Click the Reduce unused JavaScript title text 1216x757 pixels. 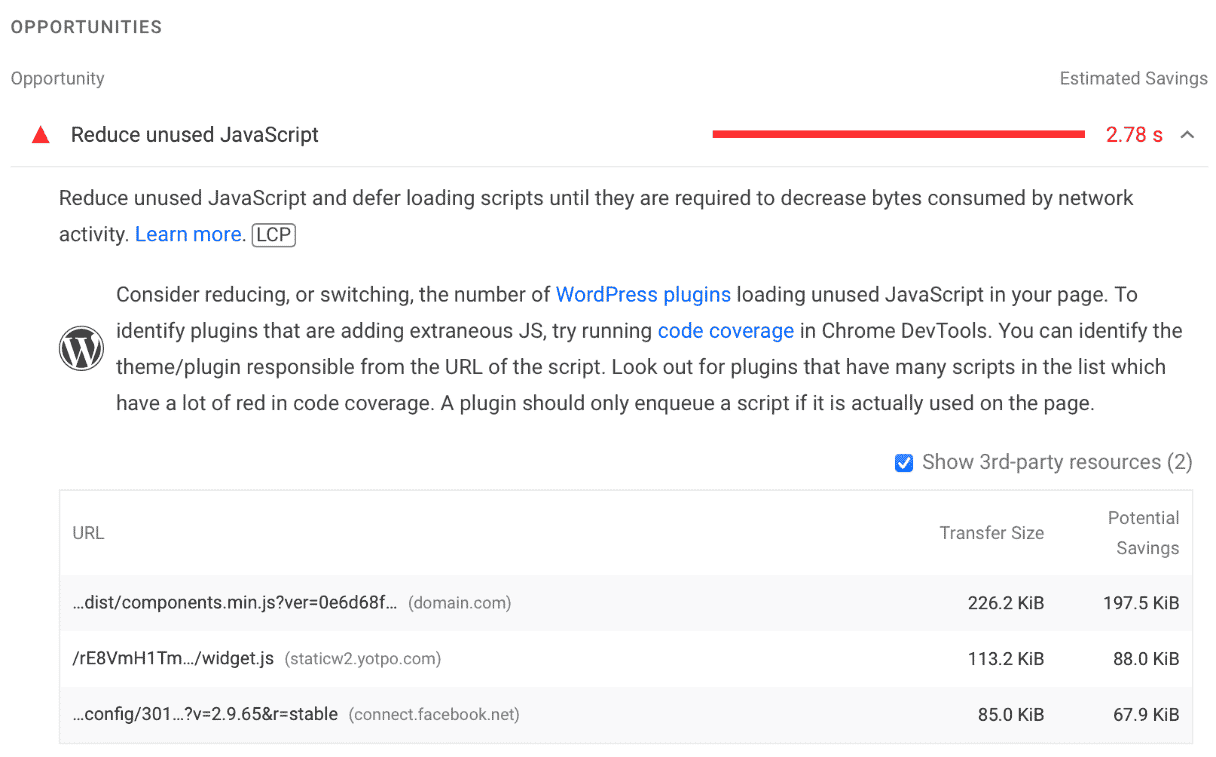[x=194, y=134]
